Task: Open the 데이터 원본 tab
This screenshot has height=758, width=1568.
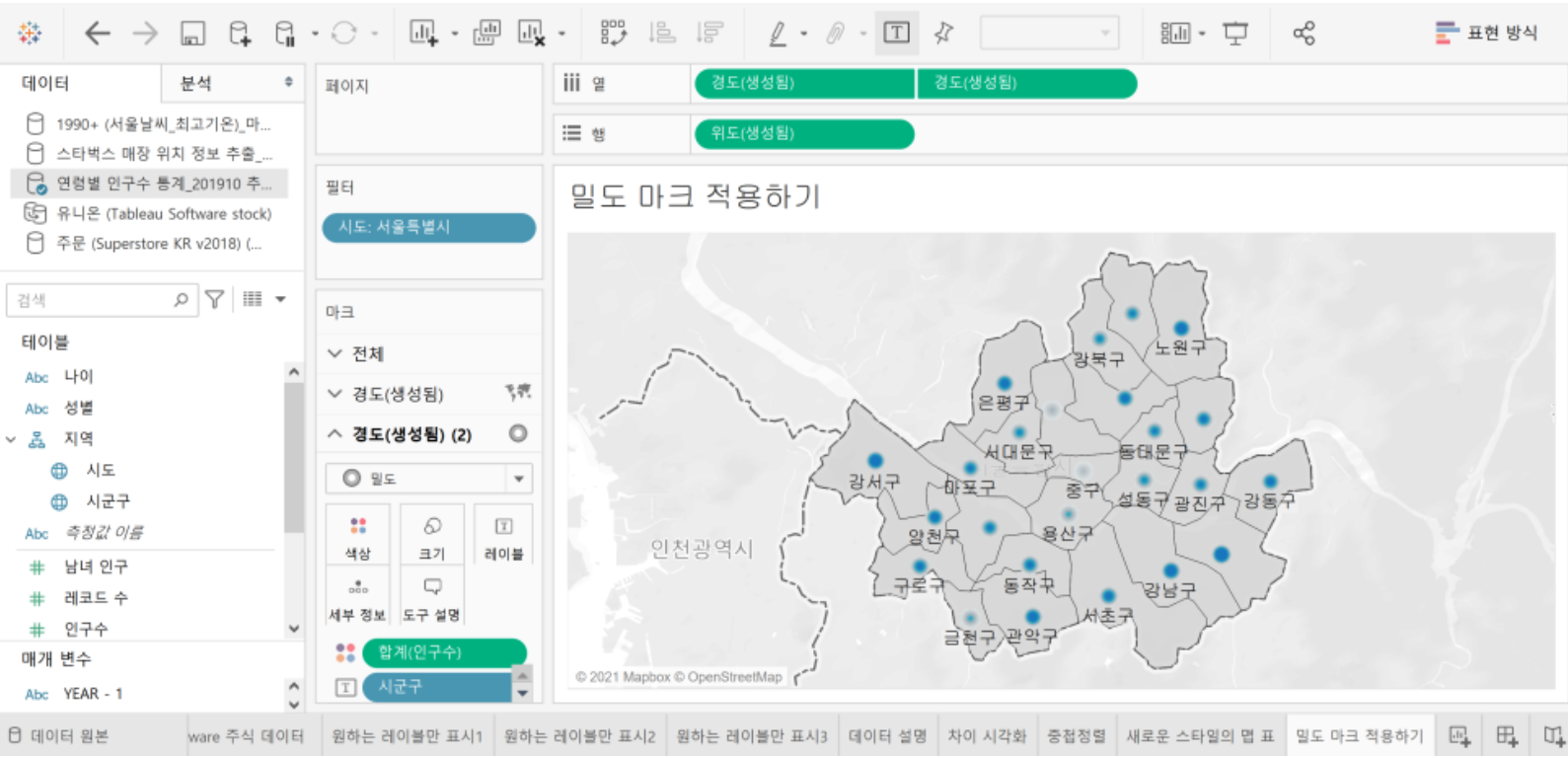Action: (59, 736)
